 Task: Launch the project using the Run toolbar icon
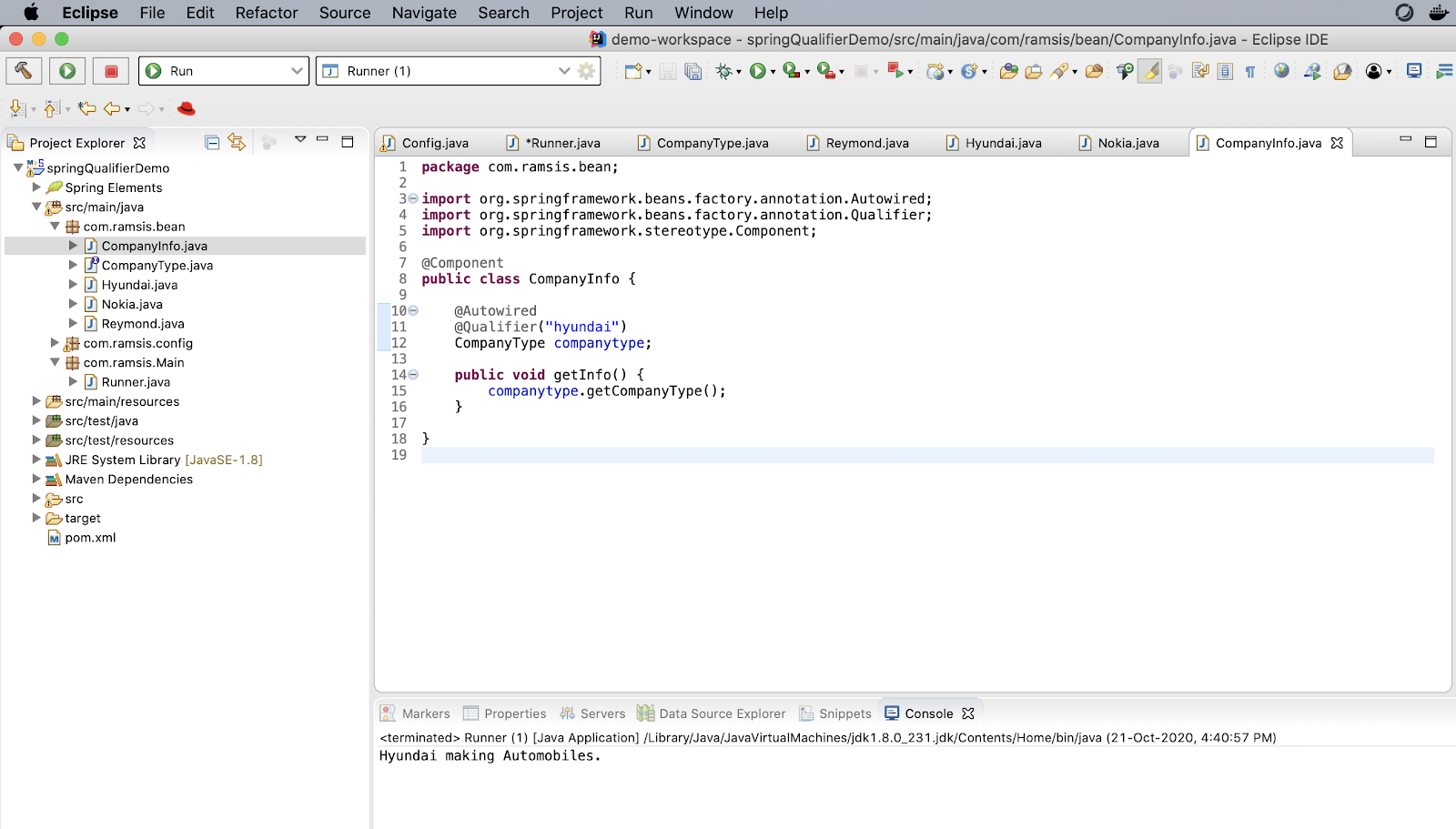click(66, 70)
